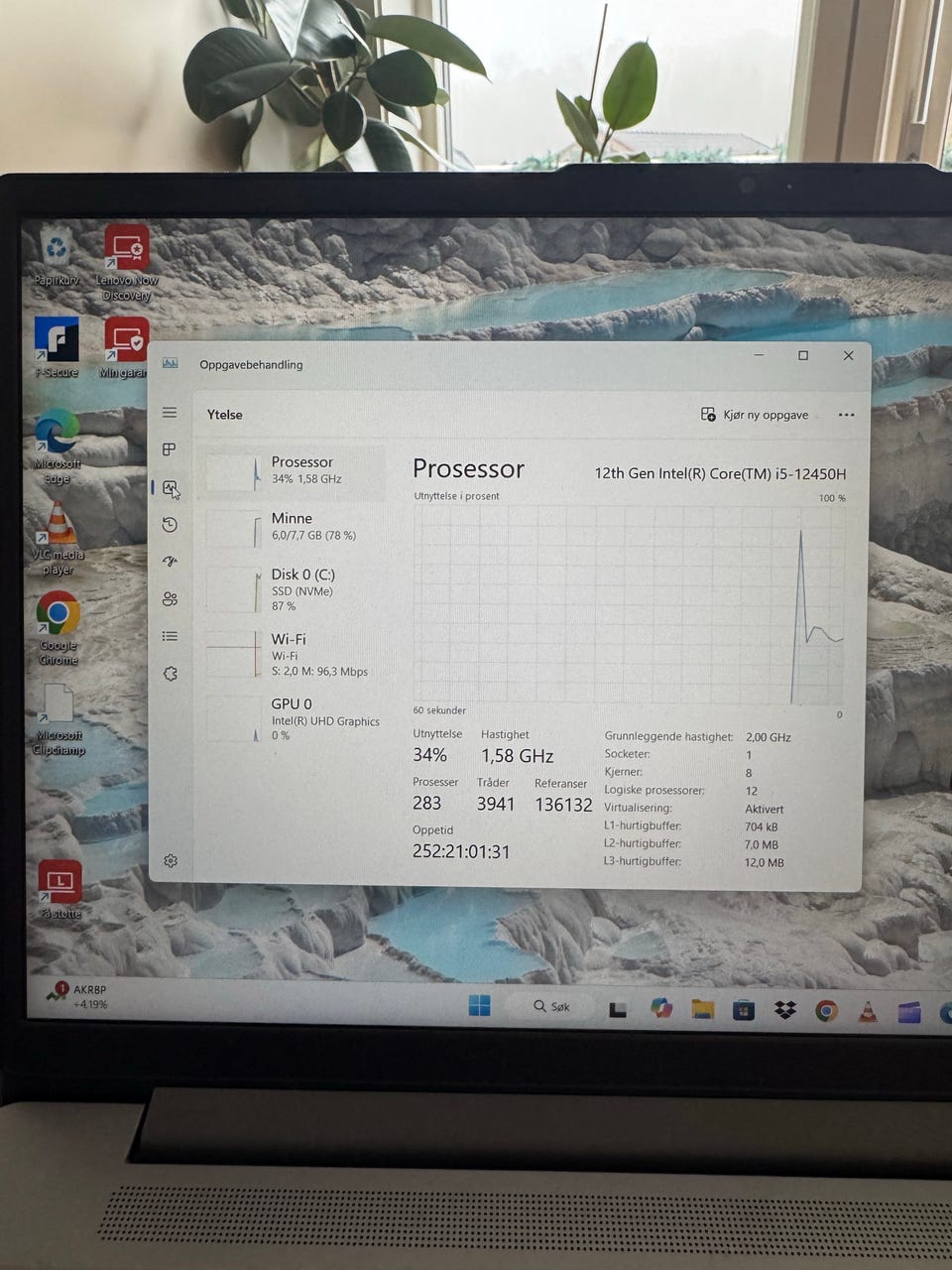Open Dropbox from the taskbar
Screen dimensions: 952x1270
click(785, 1011)
